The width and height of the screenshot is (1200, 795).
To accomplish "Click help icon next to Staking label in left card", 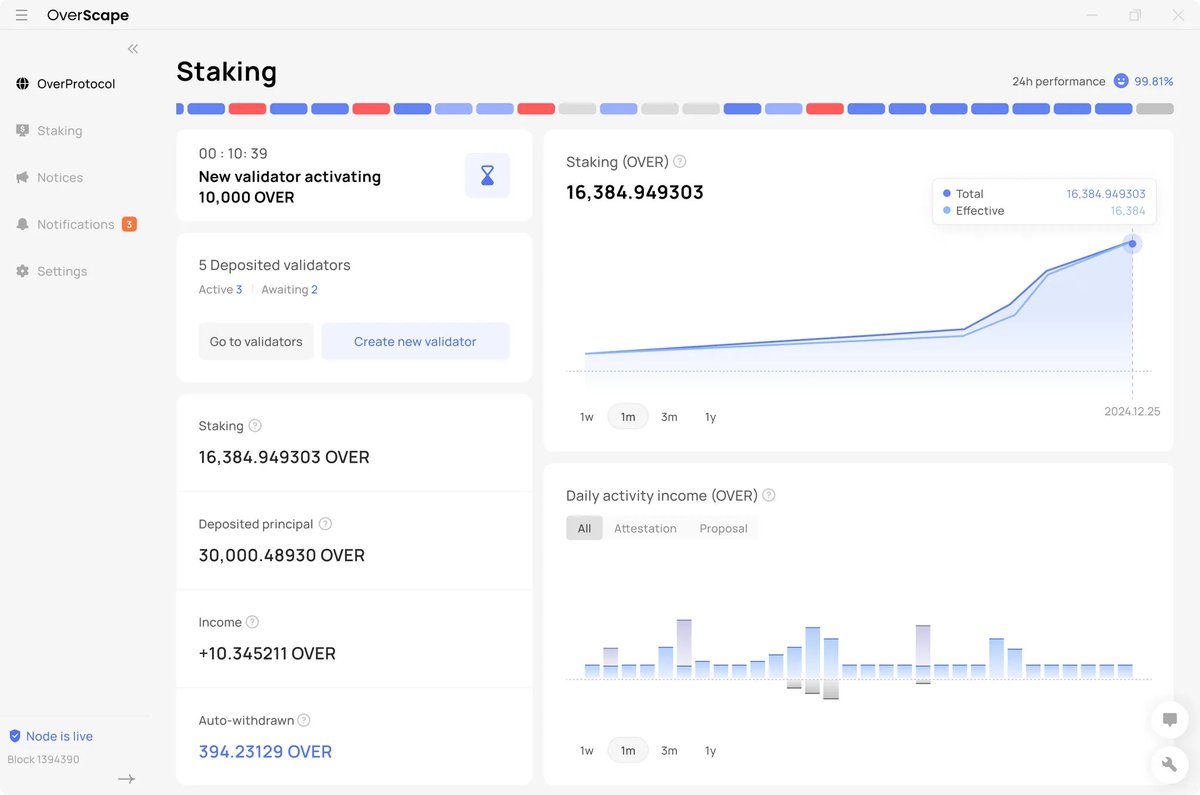I will 255,426.
